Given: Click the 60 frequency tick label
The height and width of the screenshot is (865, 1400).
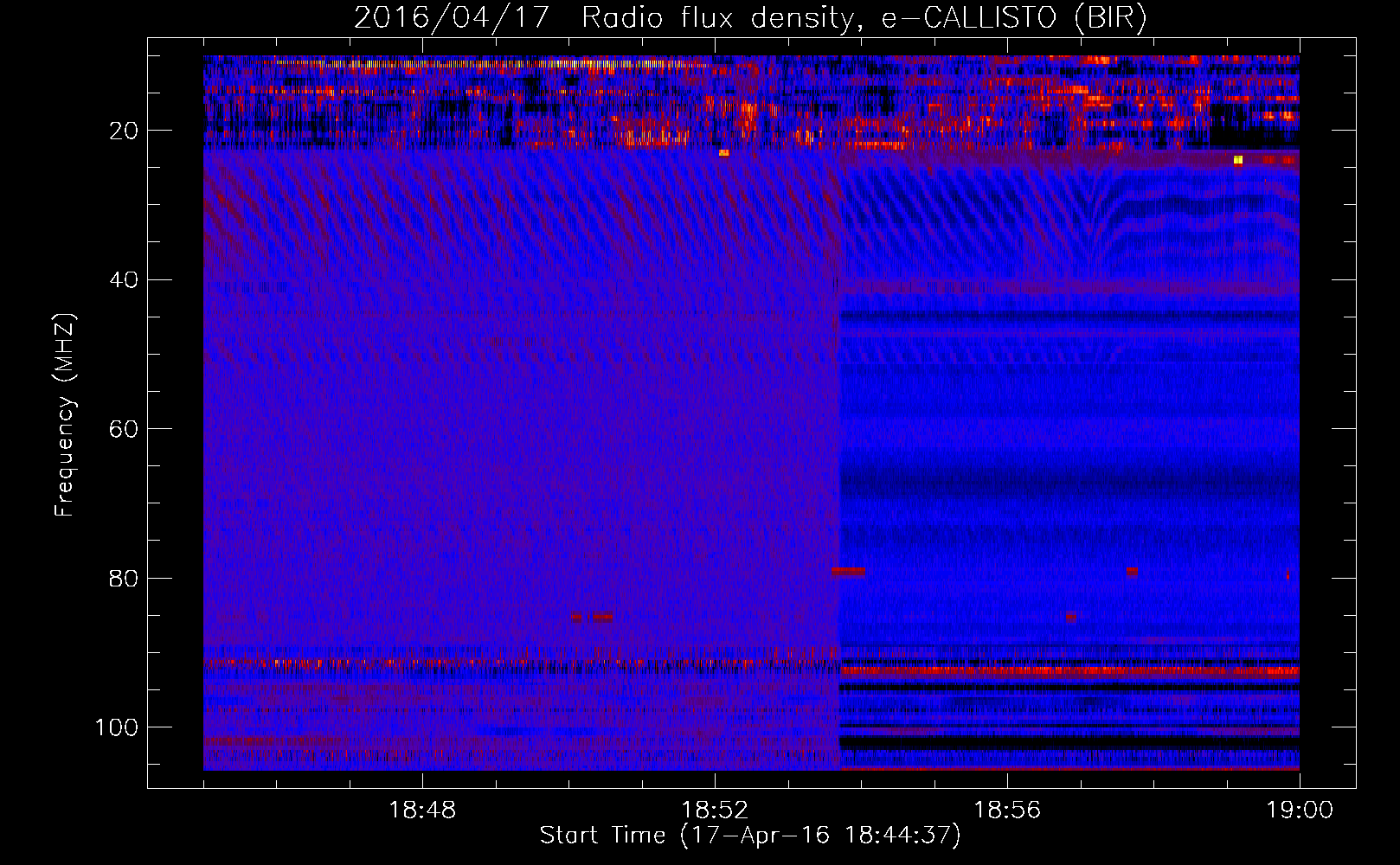Looking at the screenshot, I should (x=124, y=429).
